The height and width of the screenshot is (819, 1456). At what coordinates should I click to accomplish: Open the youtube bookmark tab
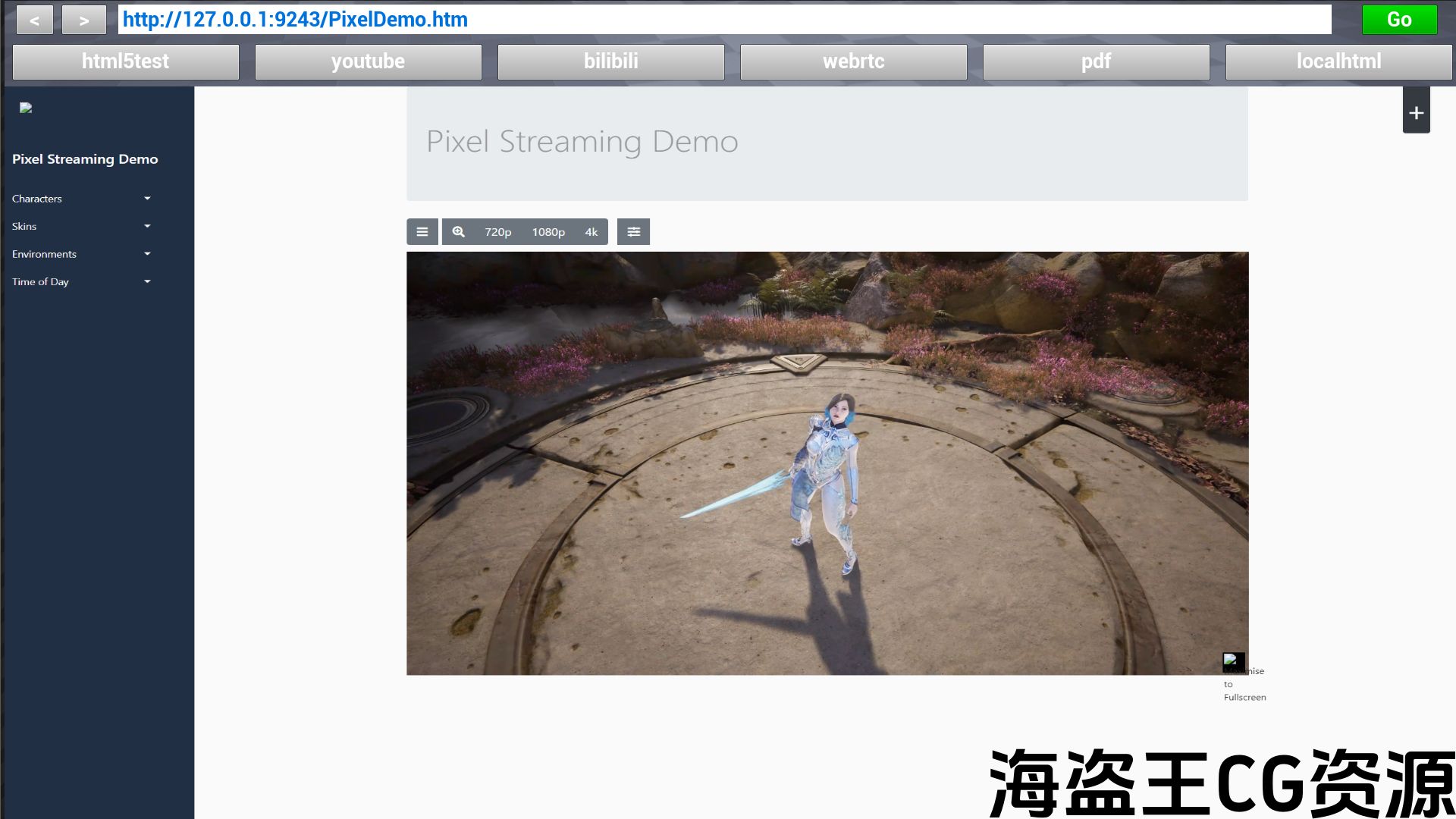[368, 61]
